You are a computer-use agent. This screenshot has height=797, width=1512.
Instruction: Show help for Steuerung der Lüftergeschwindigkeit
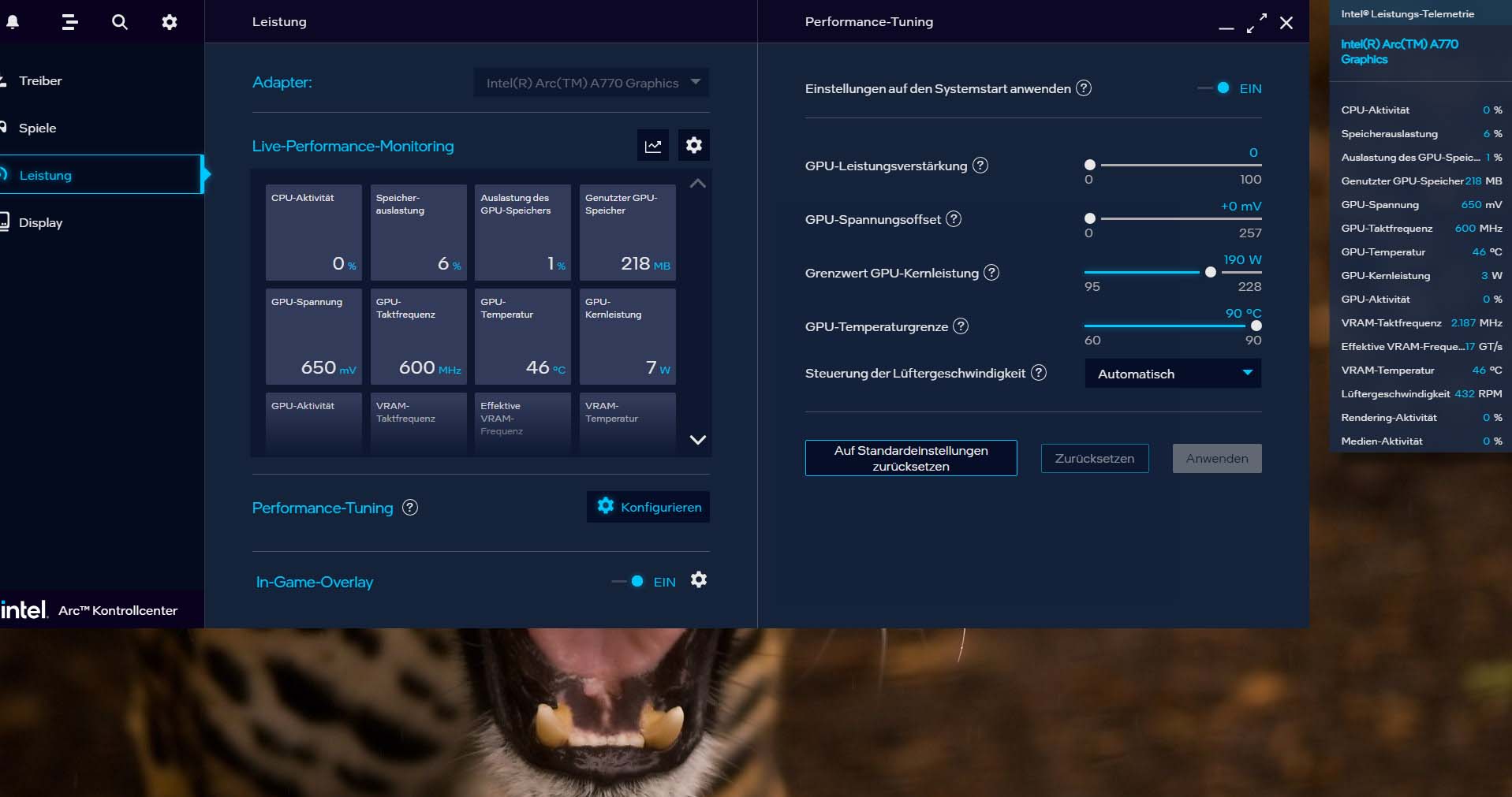(x=1040, y=373)
